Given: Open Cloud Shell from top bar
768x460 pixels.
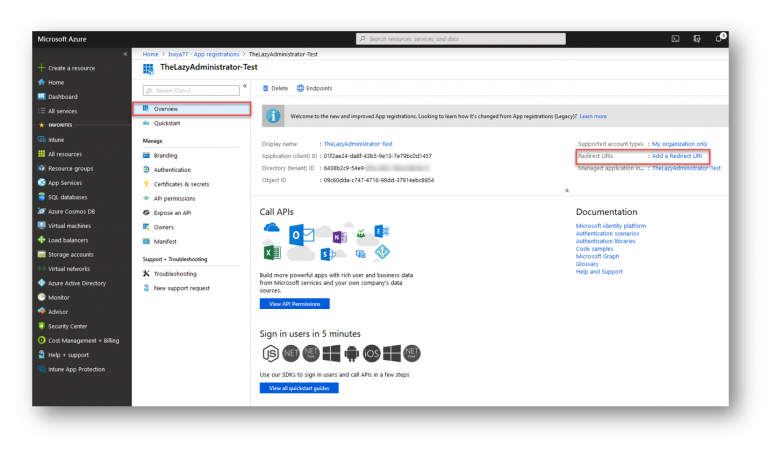Looking at the screenshot, I should (675, 39).
